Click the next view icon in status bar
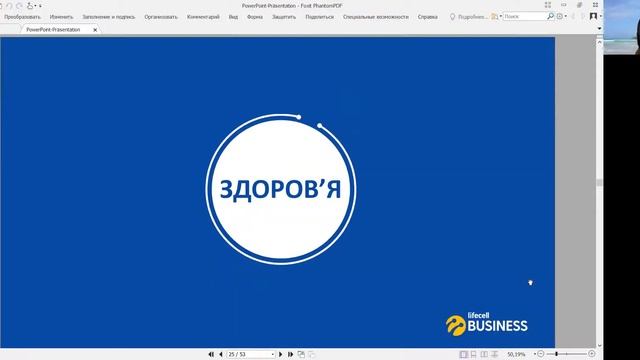This screenshot has width=640, height=360. 311,354
